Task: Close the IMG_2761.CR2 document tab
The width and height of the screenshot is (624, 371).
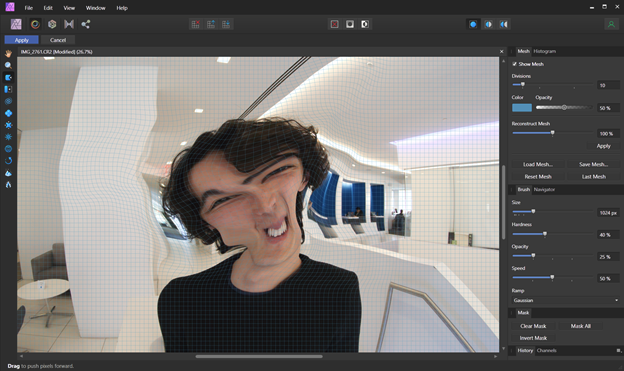Action: (x=501, y=52)
